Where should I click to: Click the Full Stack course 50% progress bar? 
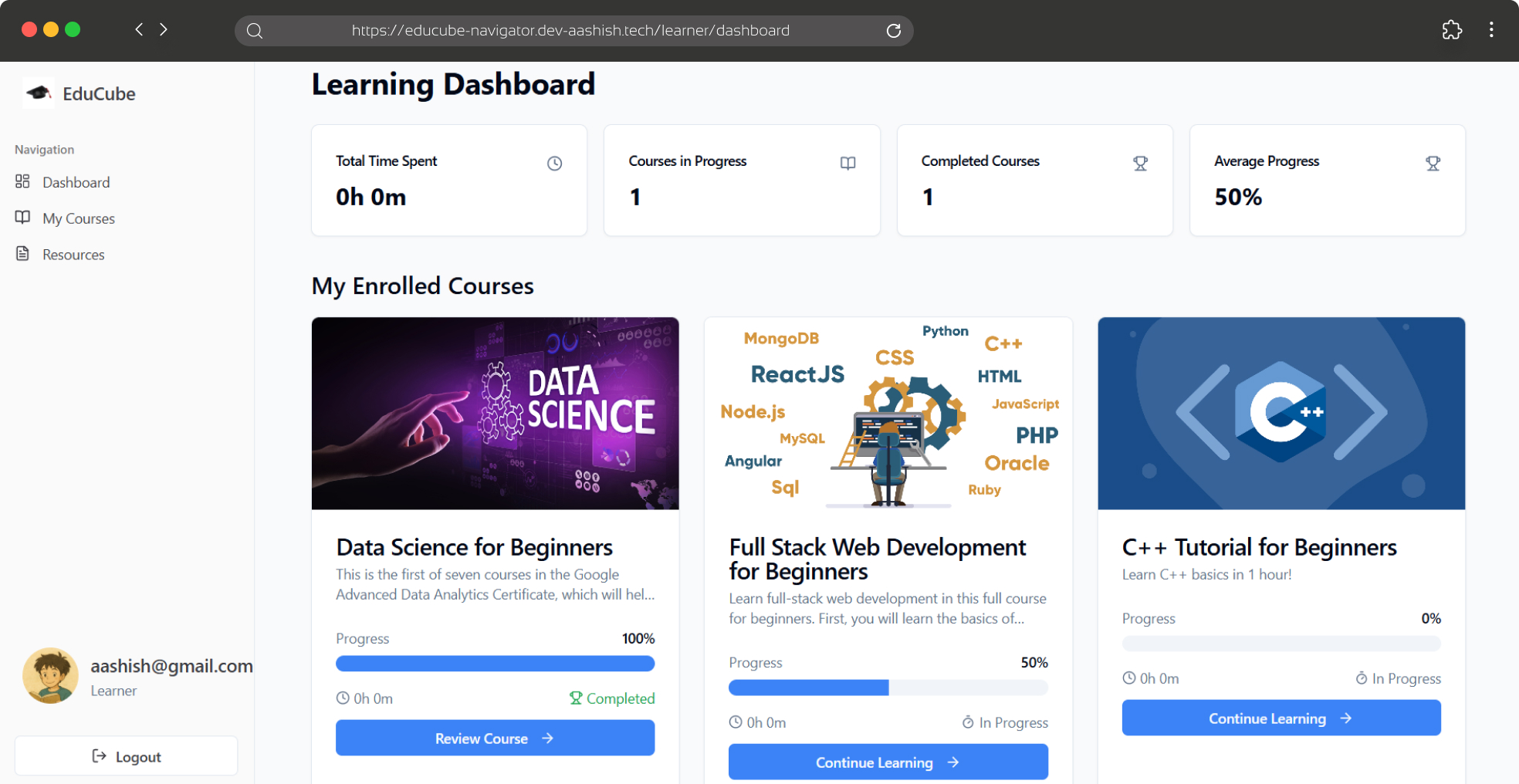(888, 688)
